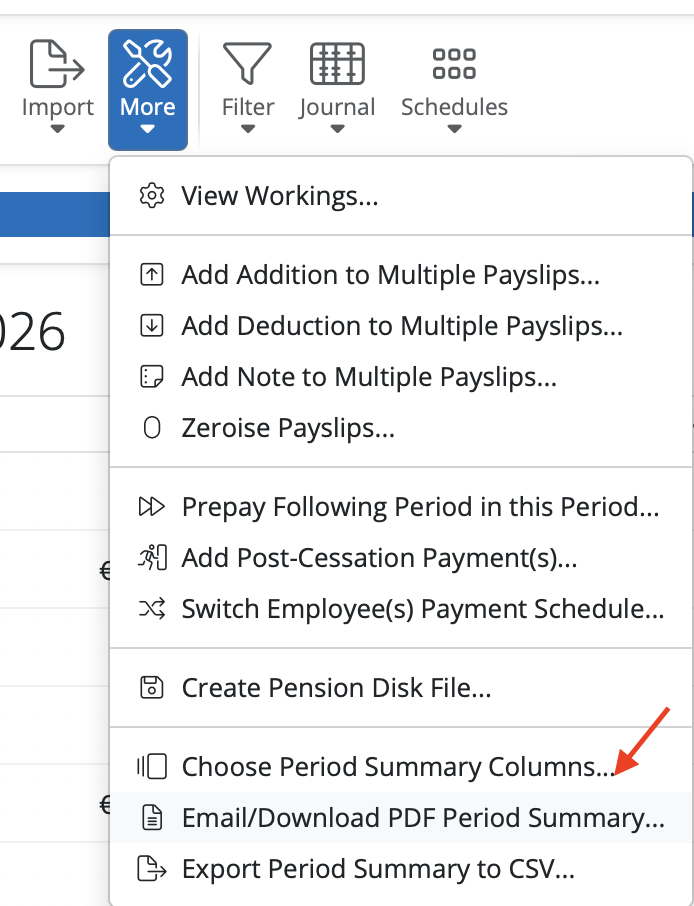Click the Schedules icon
Image resolution: width=694 pixels, height=906 pixels.
click(454, 64)
